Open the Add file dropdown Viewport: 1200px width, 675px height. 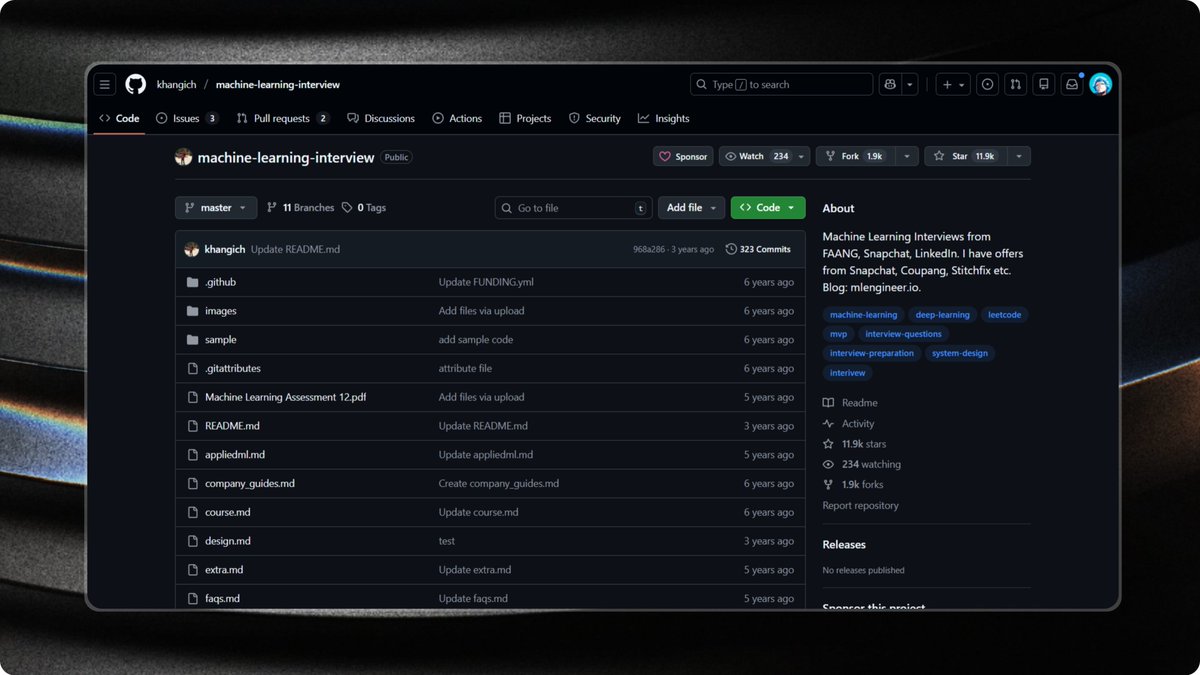[x=692, y=208]
